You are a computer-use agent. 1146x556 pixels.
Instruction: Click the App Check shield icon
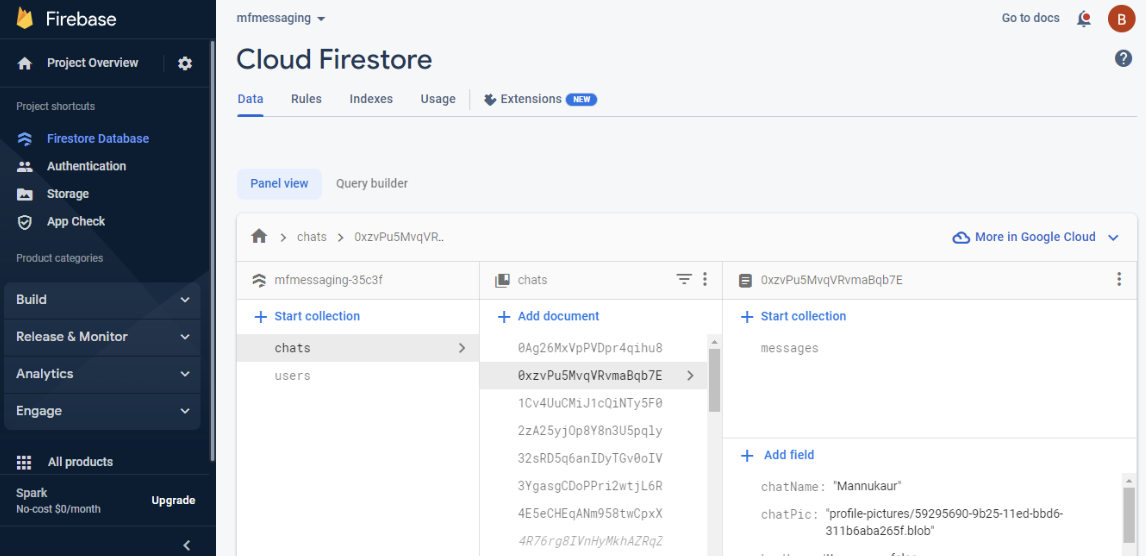[25, 222]
